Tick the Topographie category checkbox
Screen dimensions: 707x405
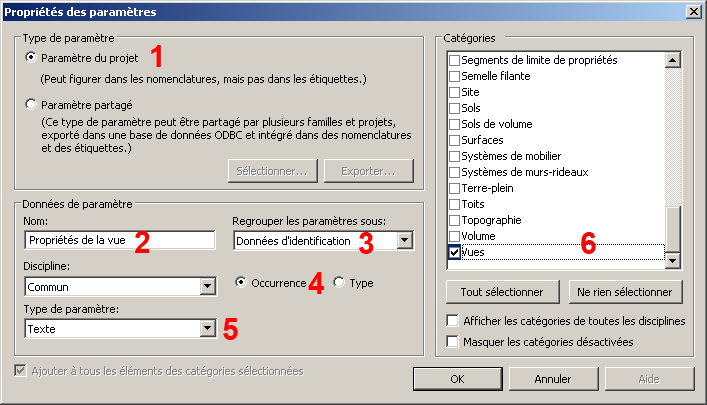point(455,220)
